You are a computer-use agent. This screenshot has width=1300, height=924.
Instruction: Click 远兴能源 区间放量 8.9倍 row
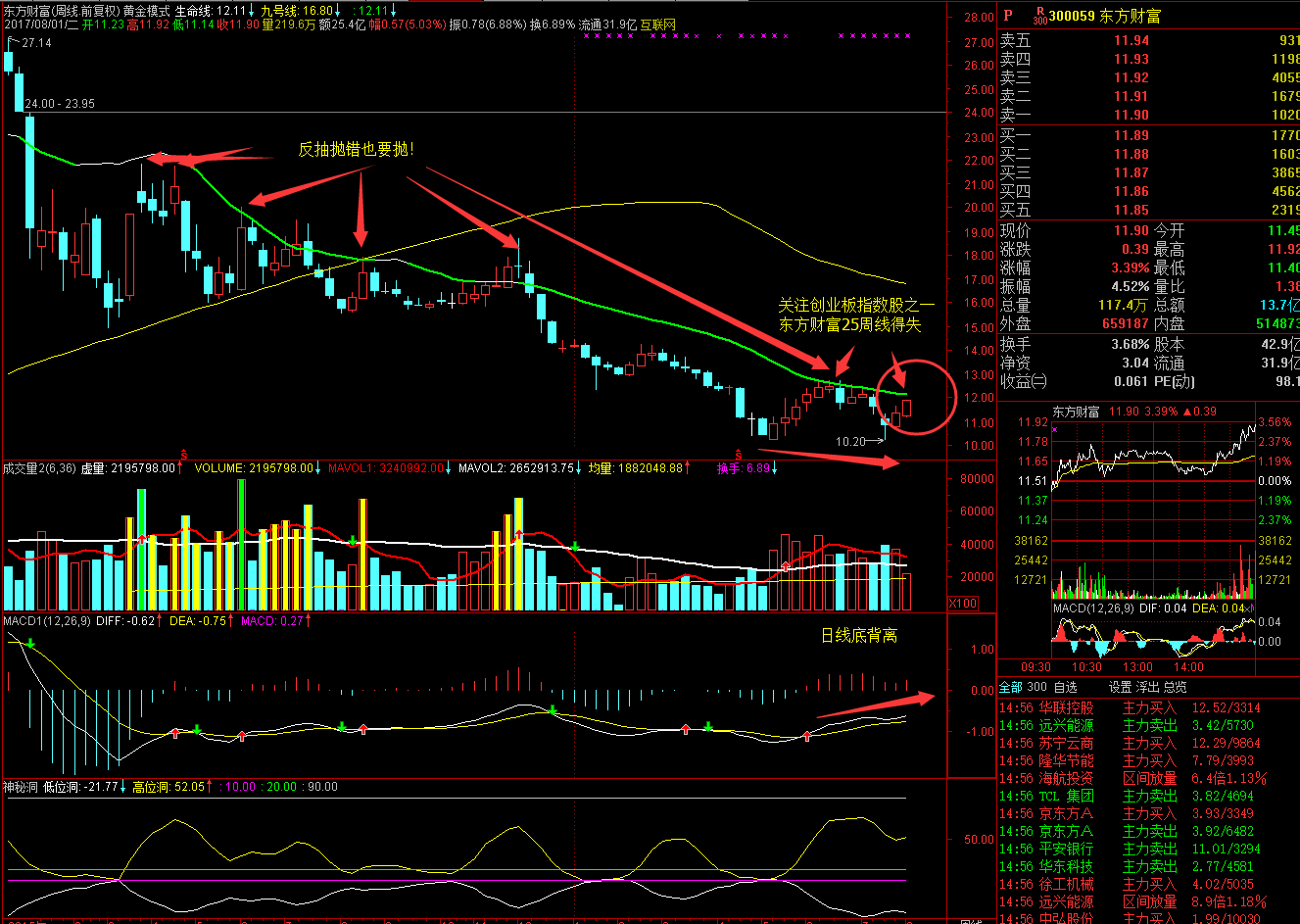click(1149, 901)
